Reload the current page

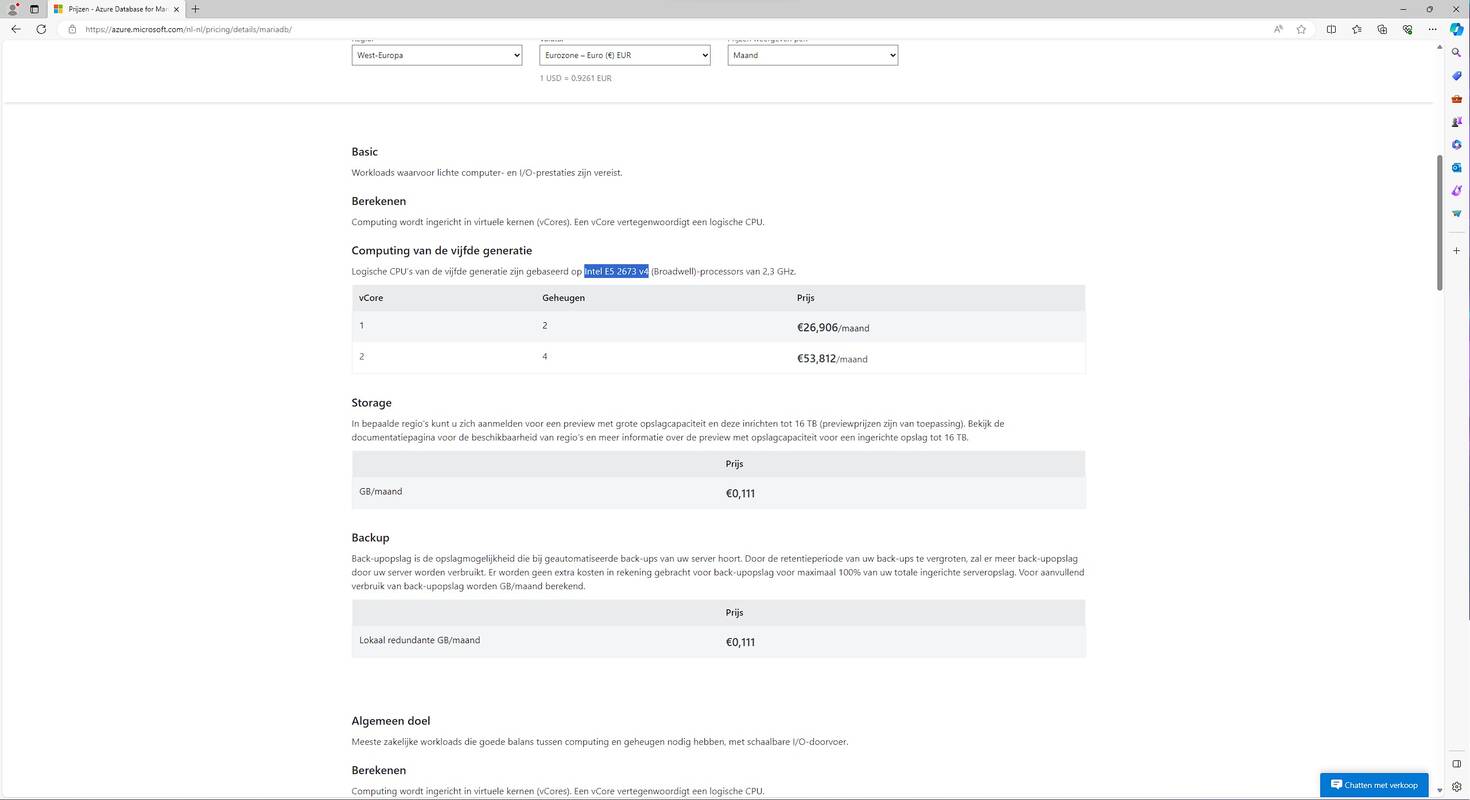coord(41,29)
